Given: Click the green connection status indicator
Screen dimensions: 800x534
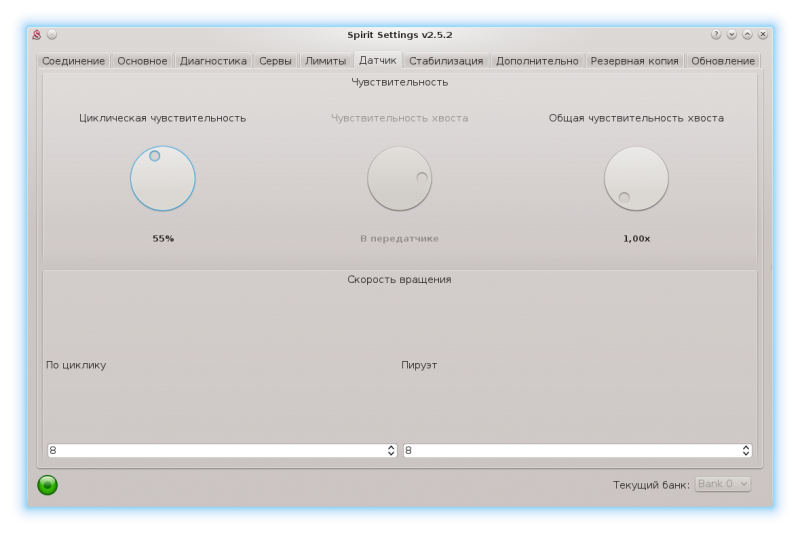Looking at the screenshot, I should 47,485.
